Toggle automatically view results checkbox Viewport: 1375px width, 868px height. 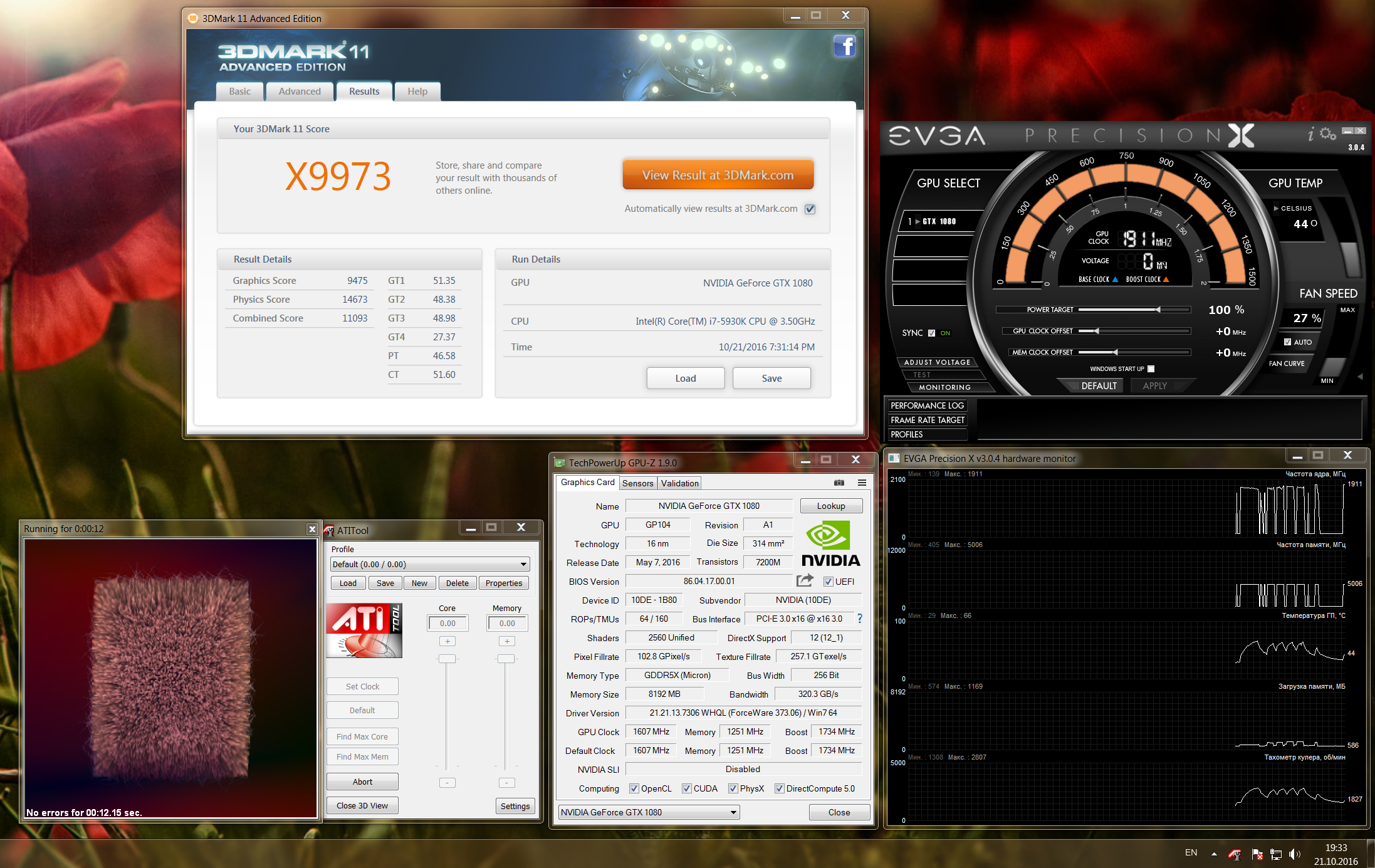coord(810,209)
